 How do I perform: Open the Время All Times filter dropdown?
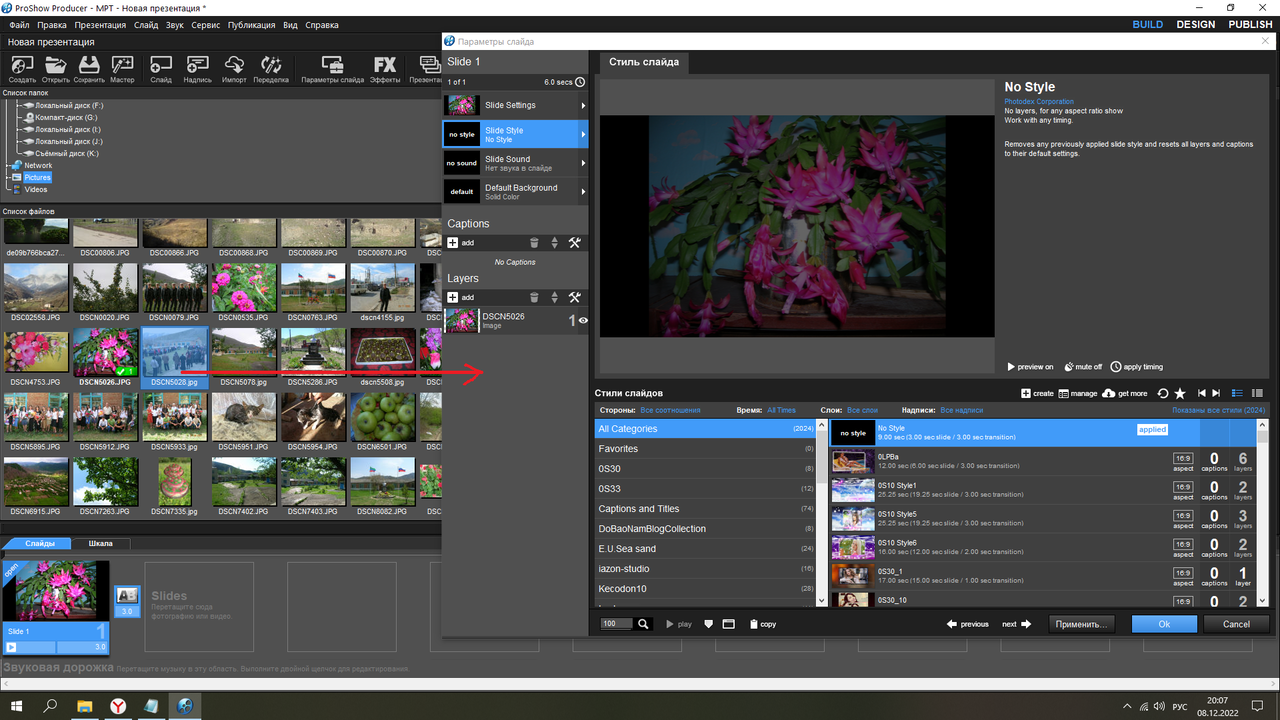coord(782,410)
